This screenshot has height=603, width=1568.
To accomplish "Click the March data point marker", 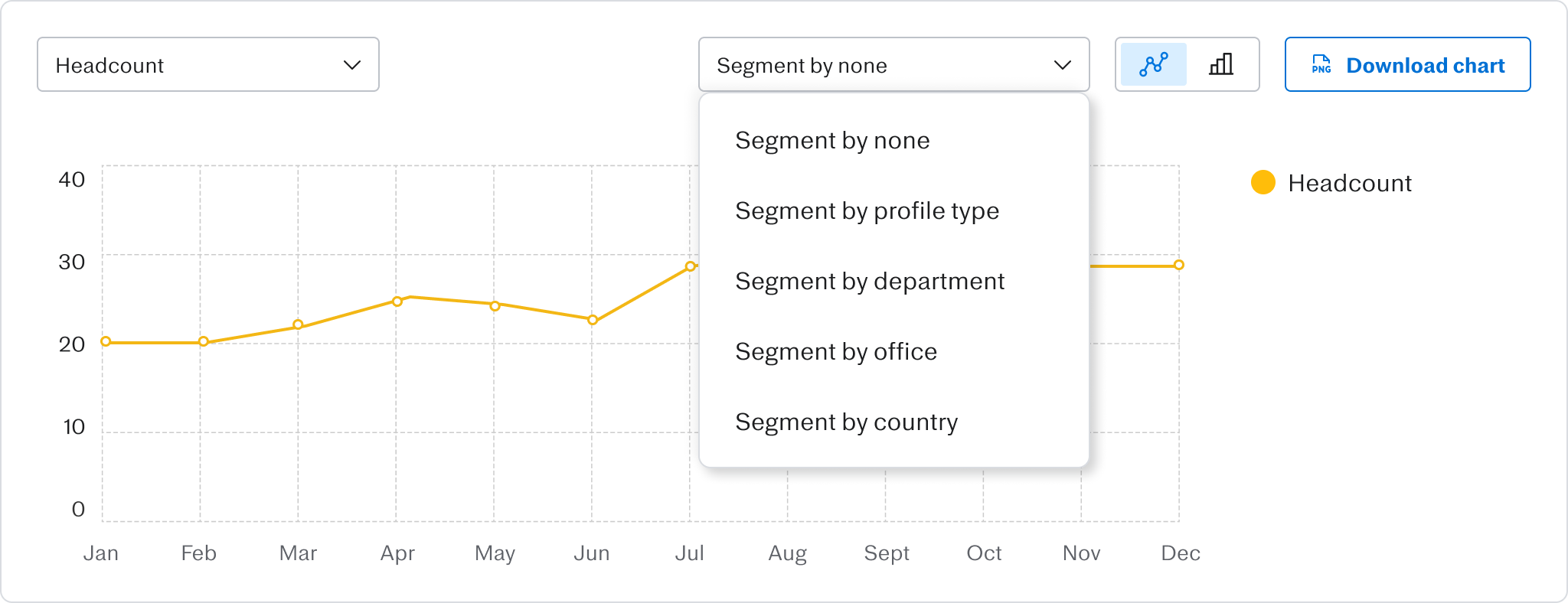I will coord(298,324).
